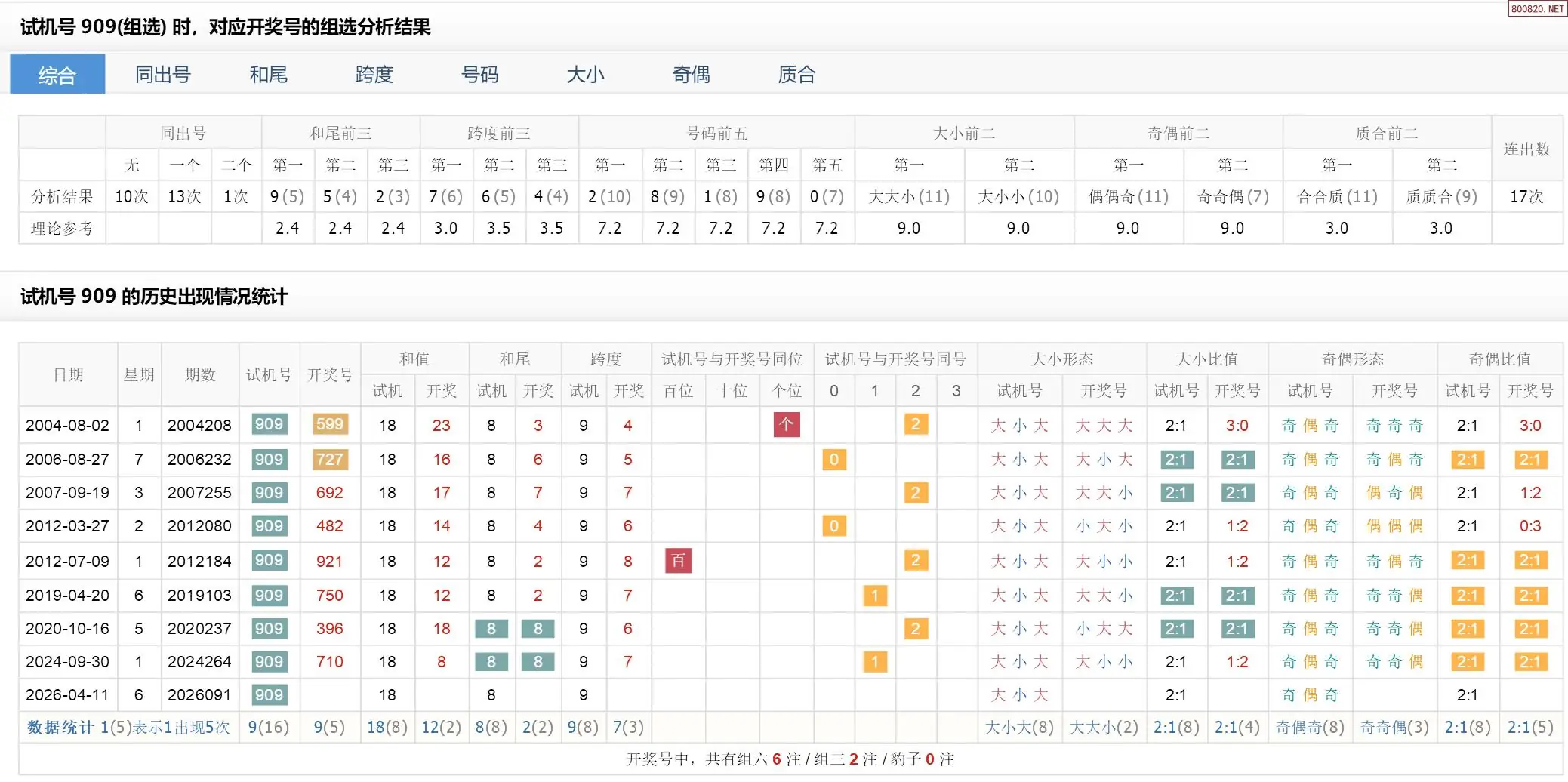Click the 909 badge in the 2026-04-11 row
The image size is (1568, 782).
click(269, 694)
